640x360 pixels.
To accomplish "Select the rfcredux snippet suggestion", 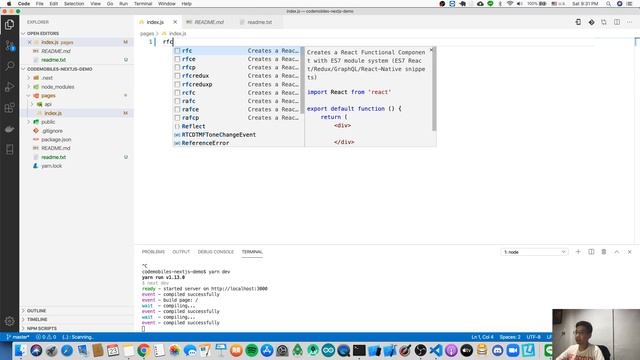I will [x=238, y=76].
